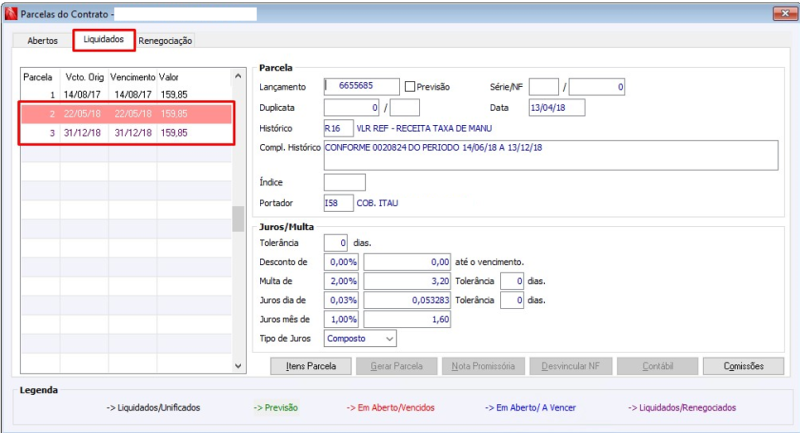Click the Vencimento column header
Screen dimensions: 800x433
coord(133,77)
